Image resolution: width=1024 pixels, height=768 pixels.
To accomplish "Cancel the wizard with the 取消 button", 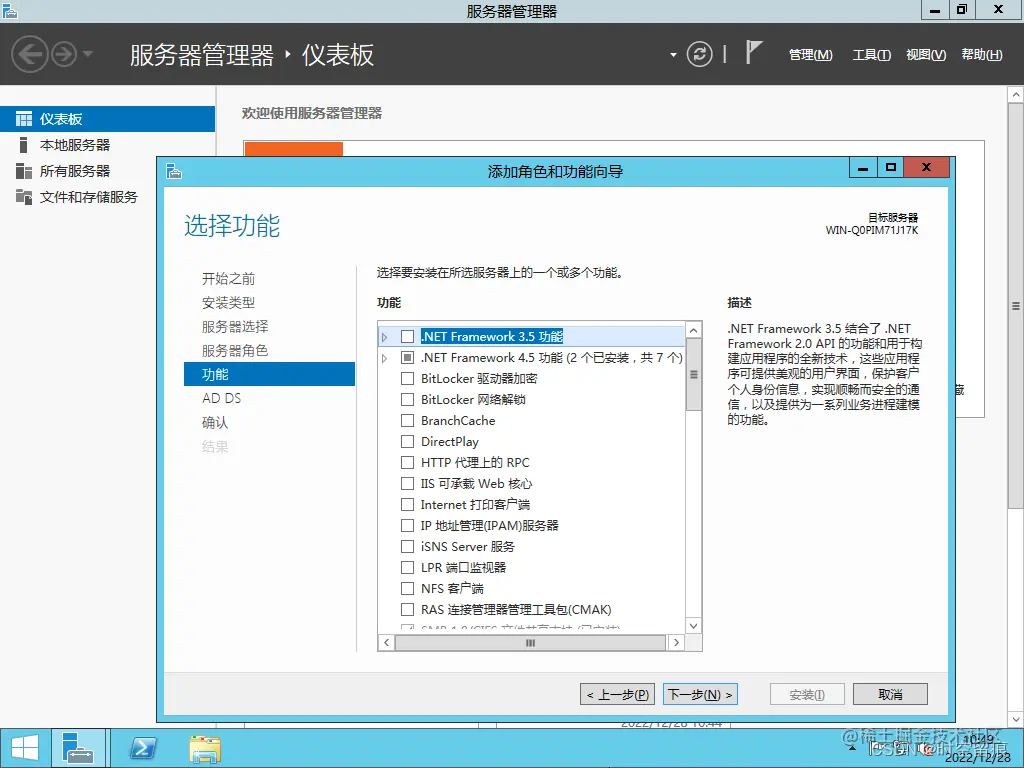I will click(x=889, y=693).
